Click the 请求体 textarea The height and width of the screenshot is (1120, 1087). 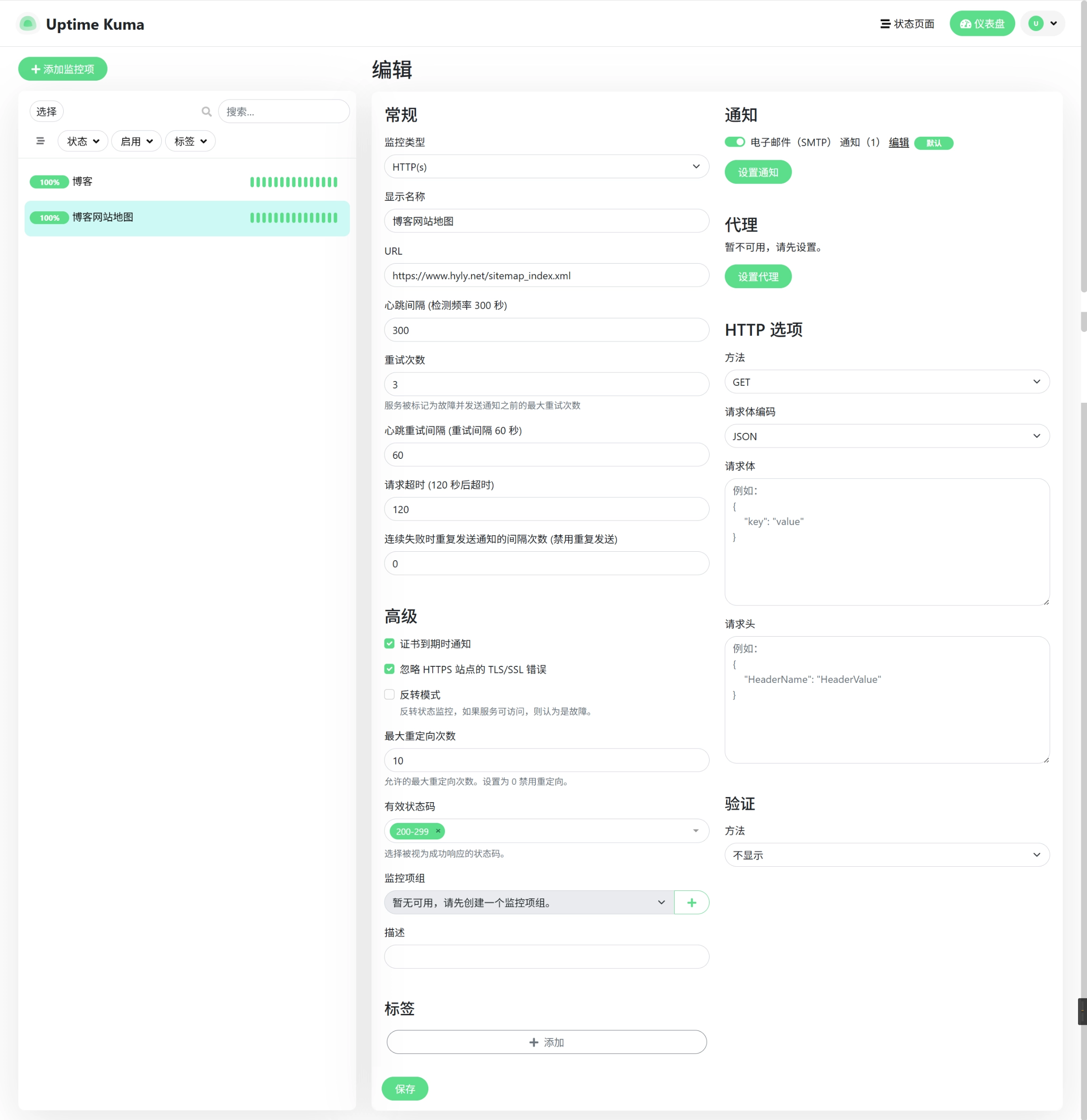pos(887,542)
